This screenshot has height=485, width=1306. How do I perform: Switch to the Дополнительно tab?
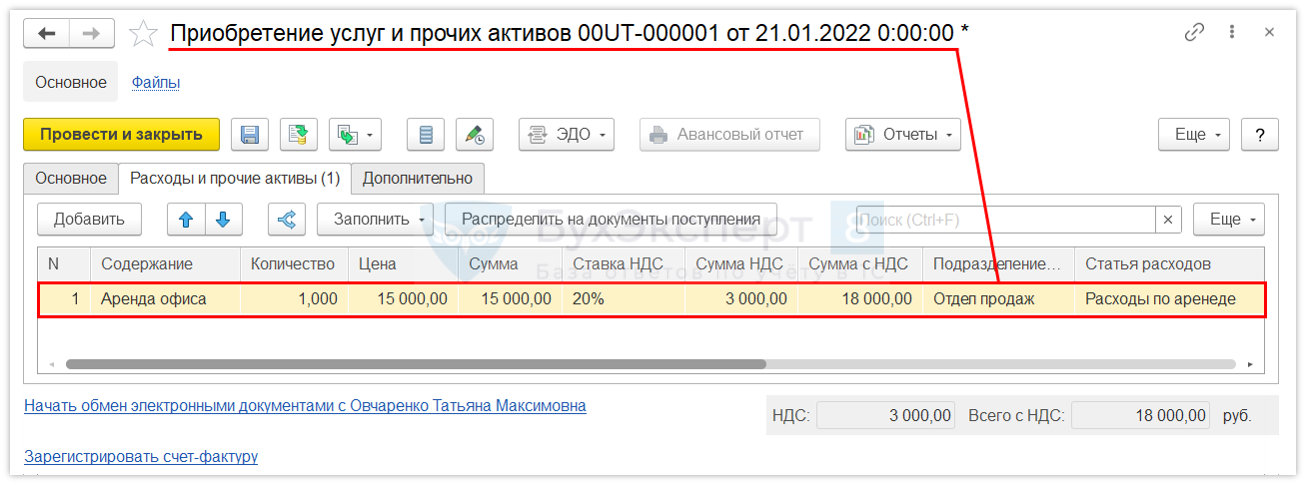(418, 178)
